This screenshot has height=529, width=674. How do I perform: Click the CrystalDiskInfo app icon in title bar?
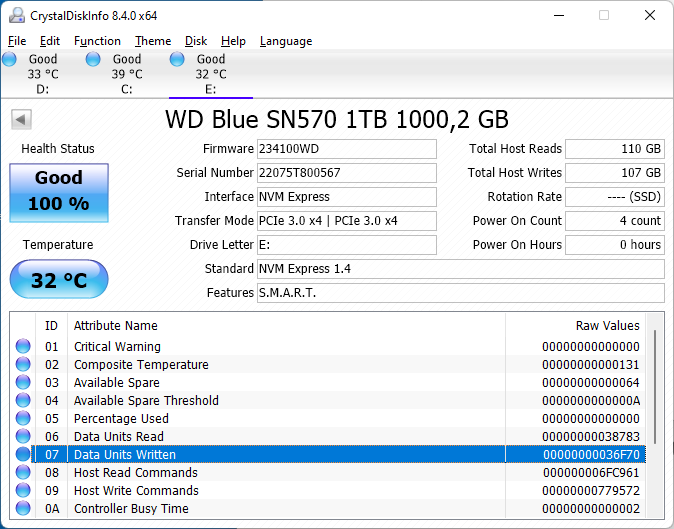click(x=13, y=15)
